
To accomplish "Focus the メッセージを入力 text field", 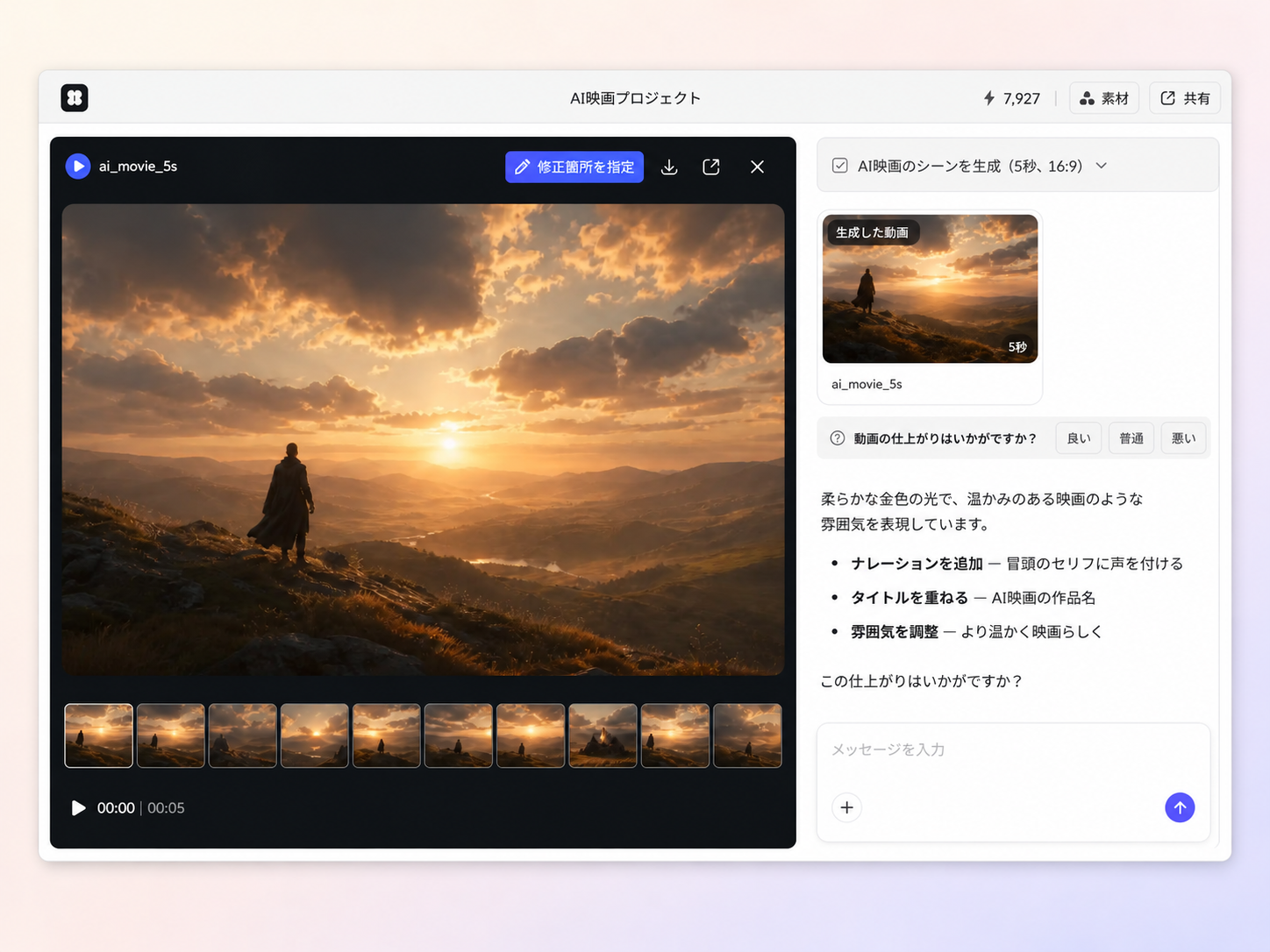I will coord(1013,750).
